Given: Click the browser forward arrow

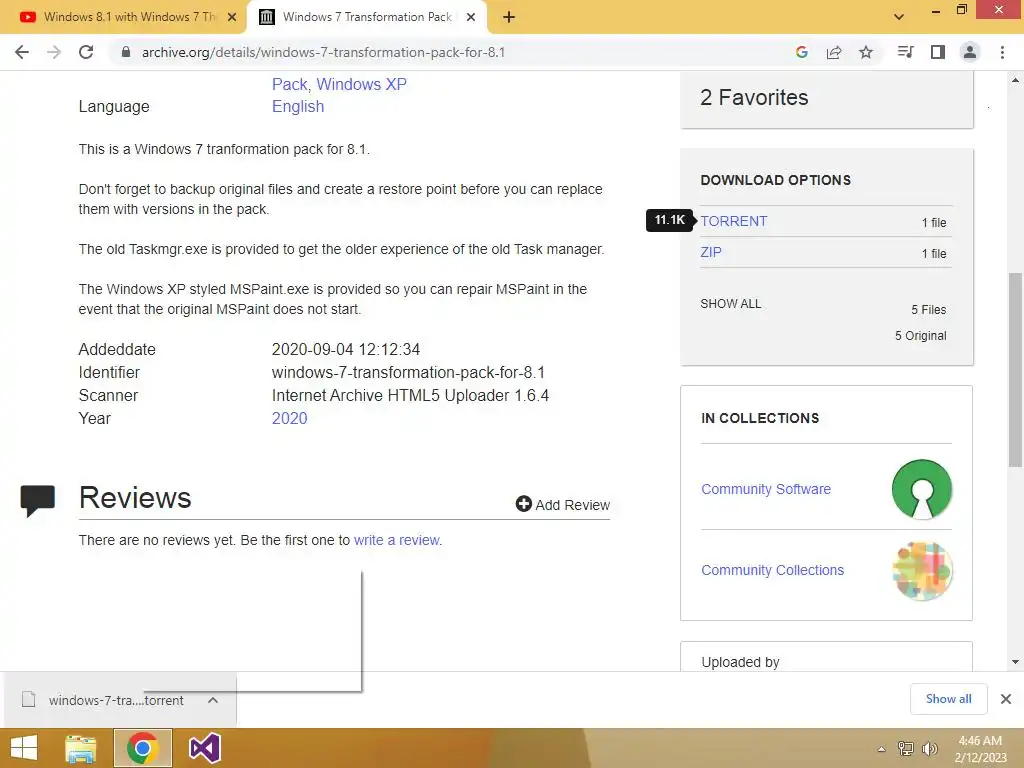Looking at the screenshot, I should (54, 52).
